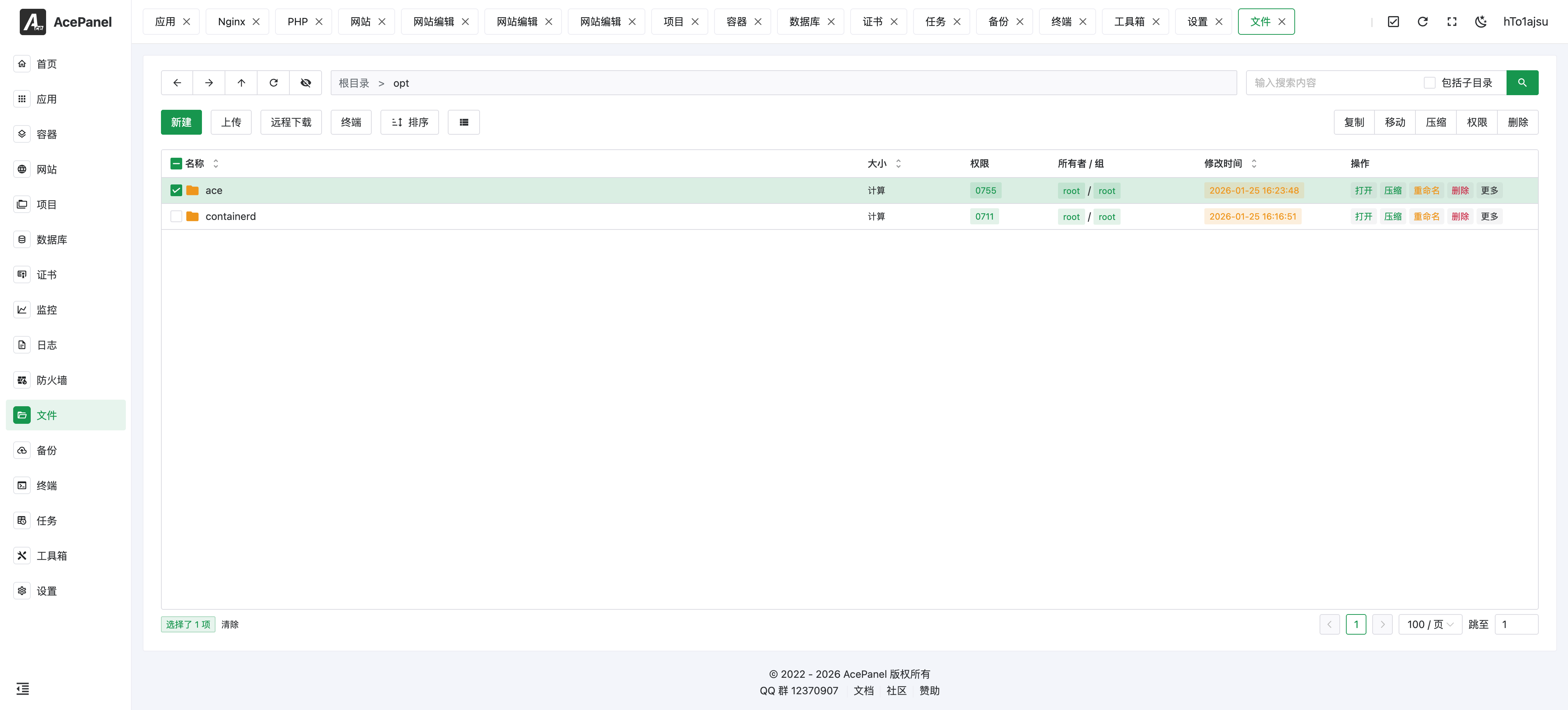The image size is (1568, 710).
Task: Click the green 新建 button
Action: coord(181,122)
